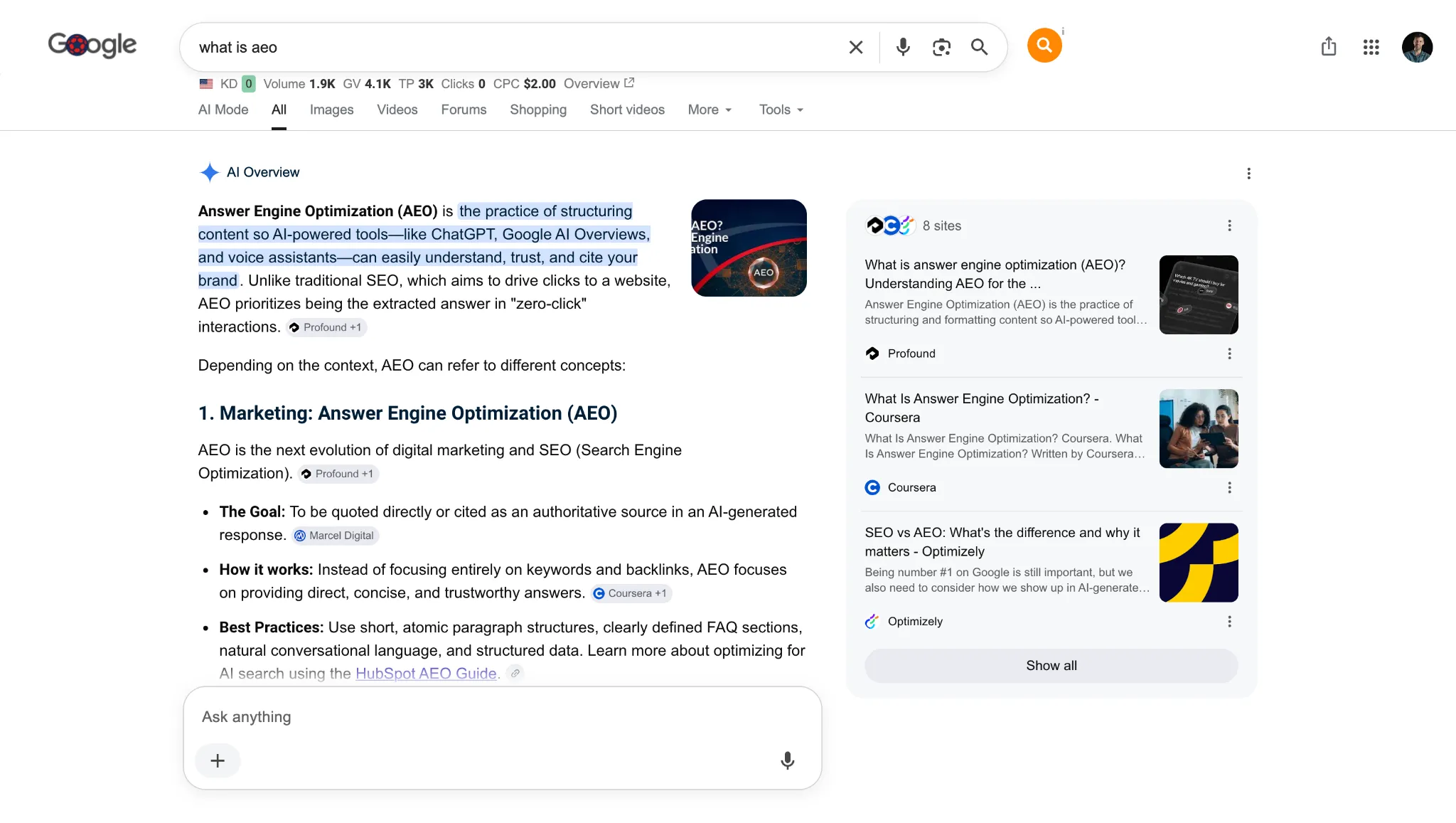1456x823 pixels.
Task: Open options for the Profound source
Action: click(1229, 354)
